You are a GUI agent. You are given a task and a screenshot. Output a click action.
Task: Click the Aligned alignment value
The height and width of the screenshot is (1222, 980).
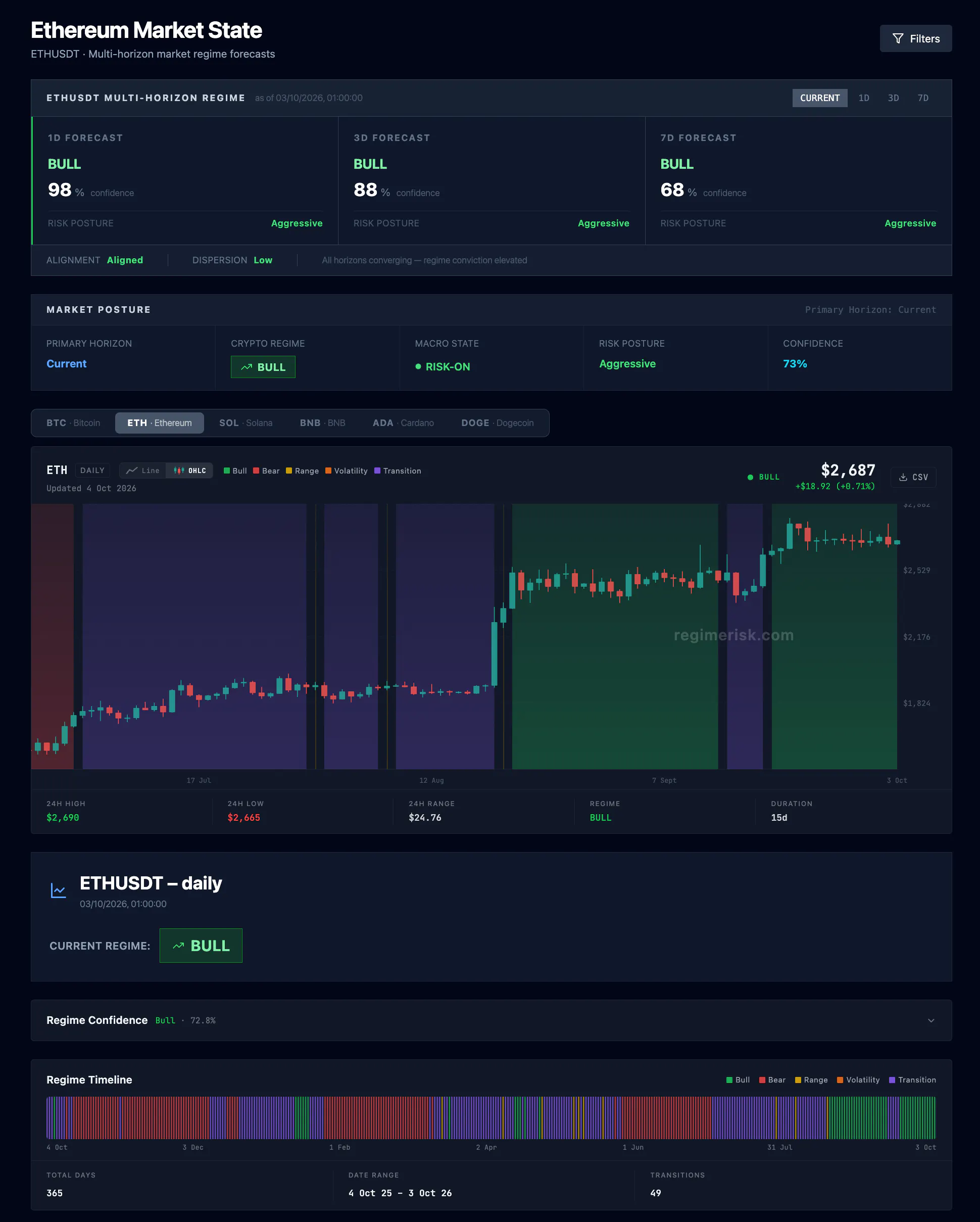[x=125, y=260]
